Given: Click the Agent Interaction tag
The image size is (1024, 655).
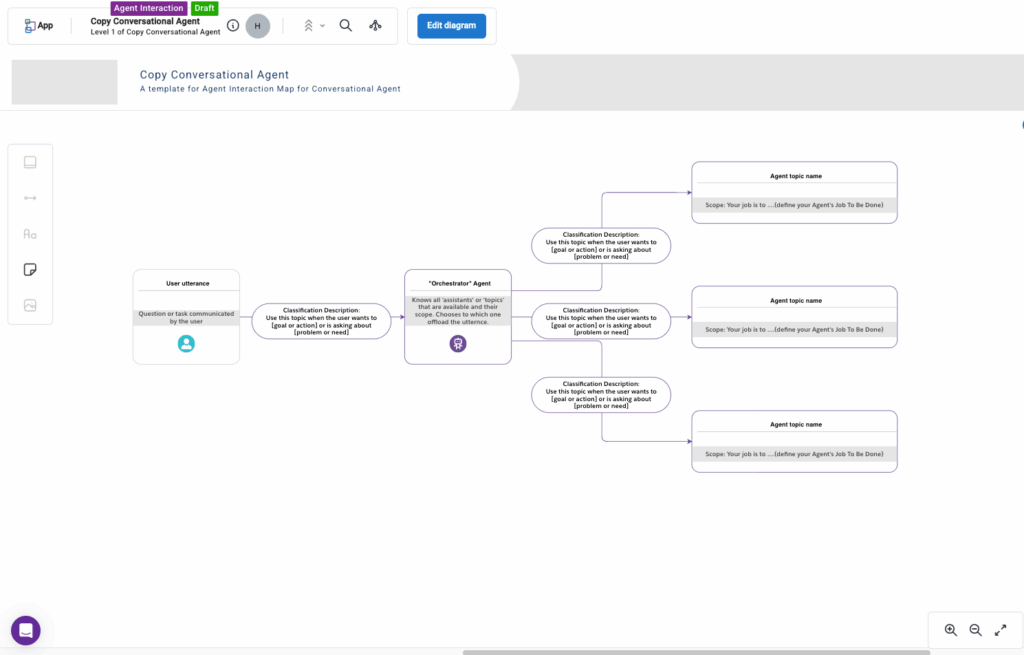Looking at the screenshot, I should [x=148, y=8].
